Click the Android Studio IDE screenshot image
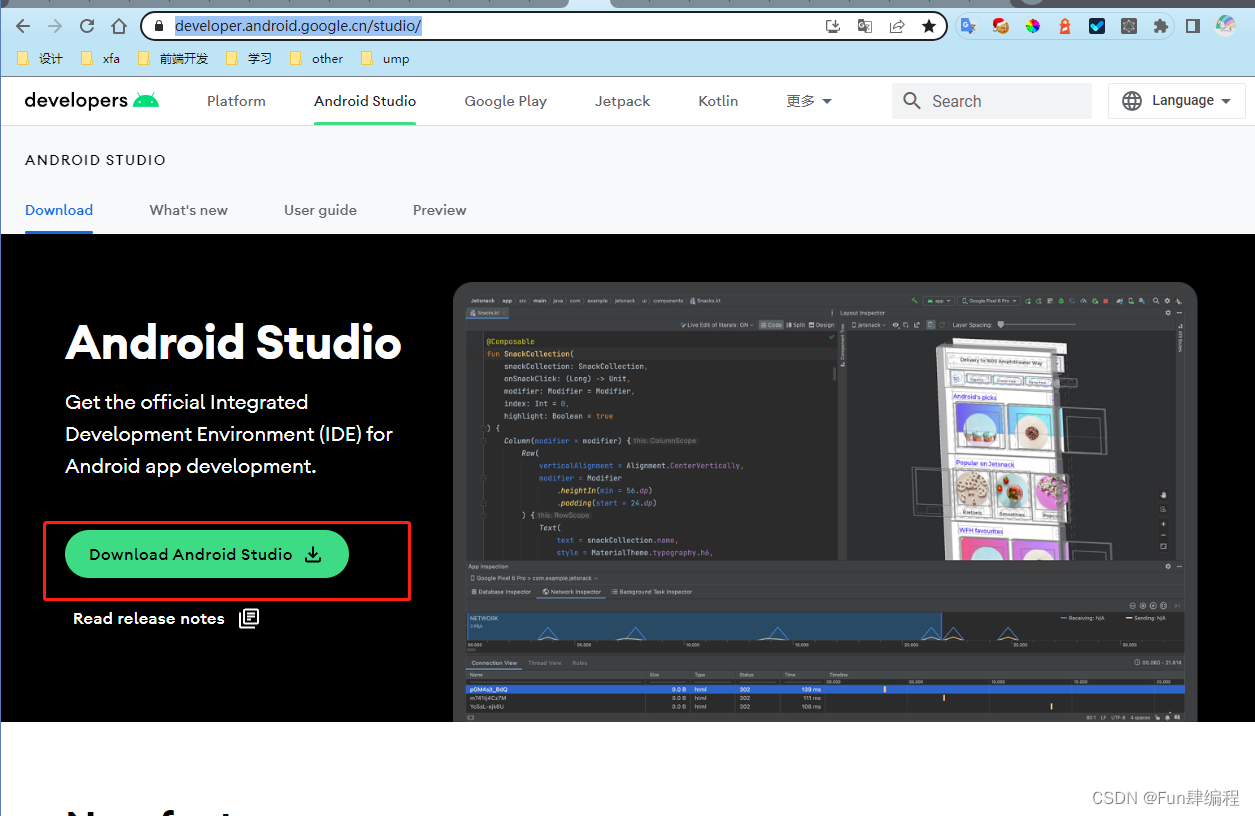The width and height of the screenshot is (1255, 816). click(x=825, y=502)
